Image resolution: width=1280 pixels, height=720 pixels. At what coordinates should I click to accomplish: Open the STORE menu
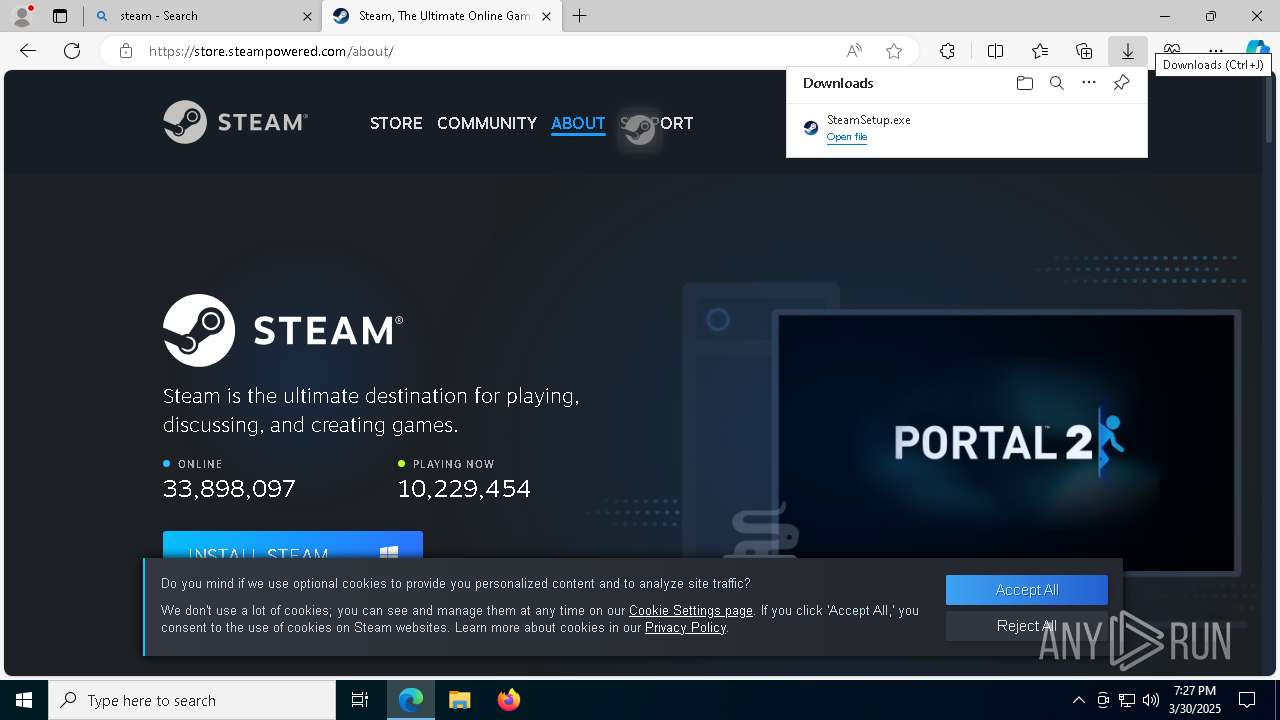click(396, 123)
